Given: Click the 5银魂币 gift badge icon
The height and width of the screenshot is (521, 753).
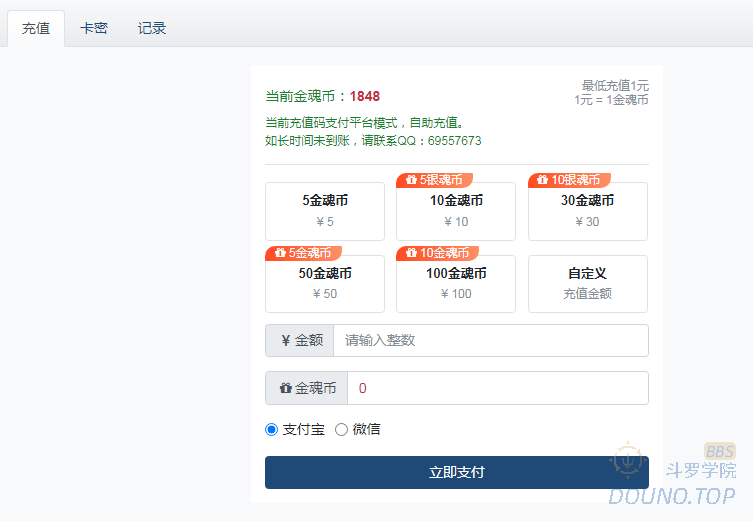Looking at the screenshot, I should point(410,180).
